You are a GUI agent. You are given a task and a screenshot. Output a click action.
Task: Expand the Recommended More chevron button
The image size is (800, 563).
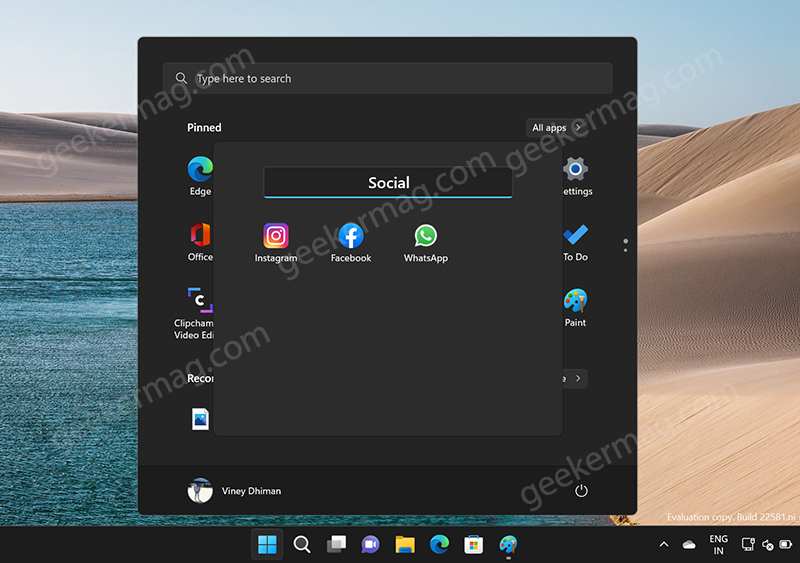click(575, 379)
